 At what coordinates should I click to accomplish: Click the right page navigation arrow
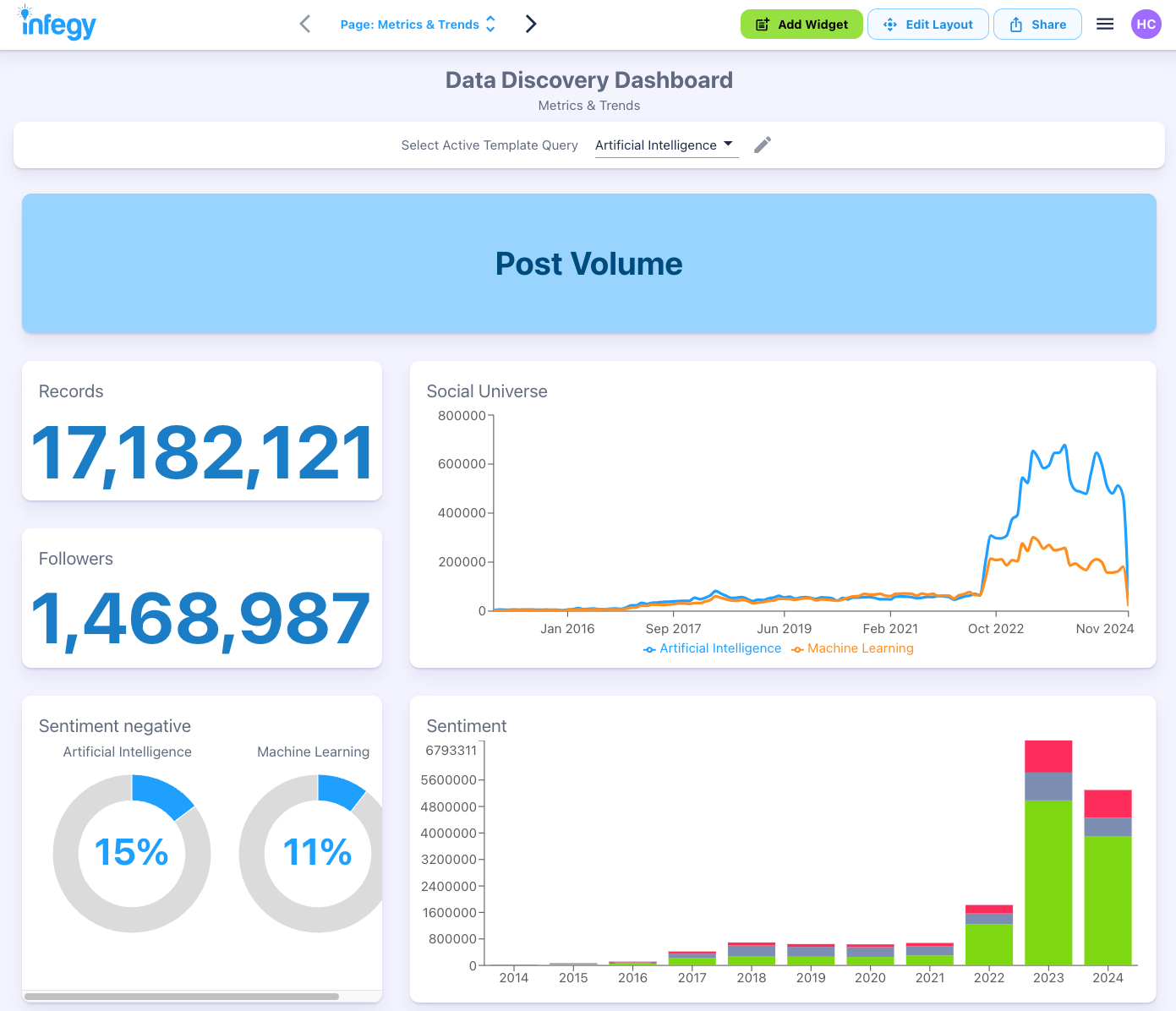click(x=531, y=24)
